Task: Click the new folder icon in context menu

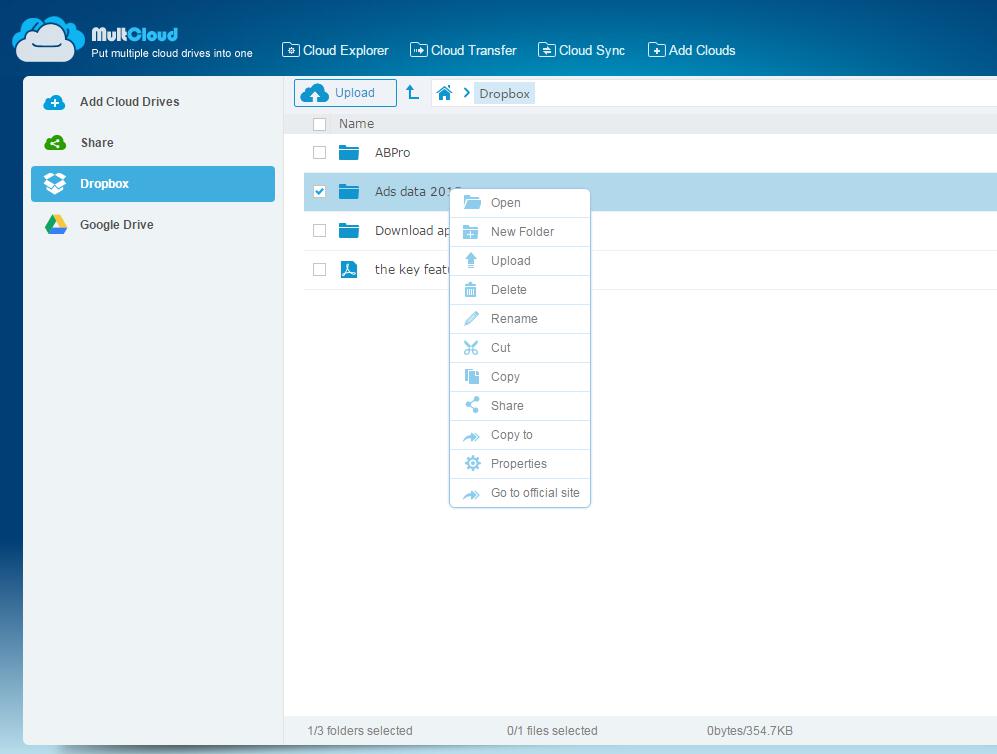Action: pos(471,232)
